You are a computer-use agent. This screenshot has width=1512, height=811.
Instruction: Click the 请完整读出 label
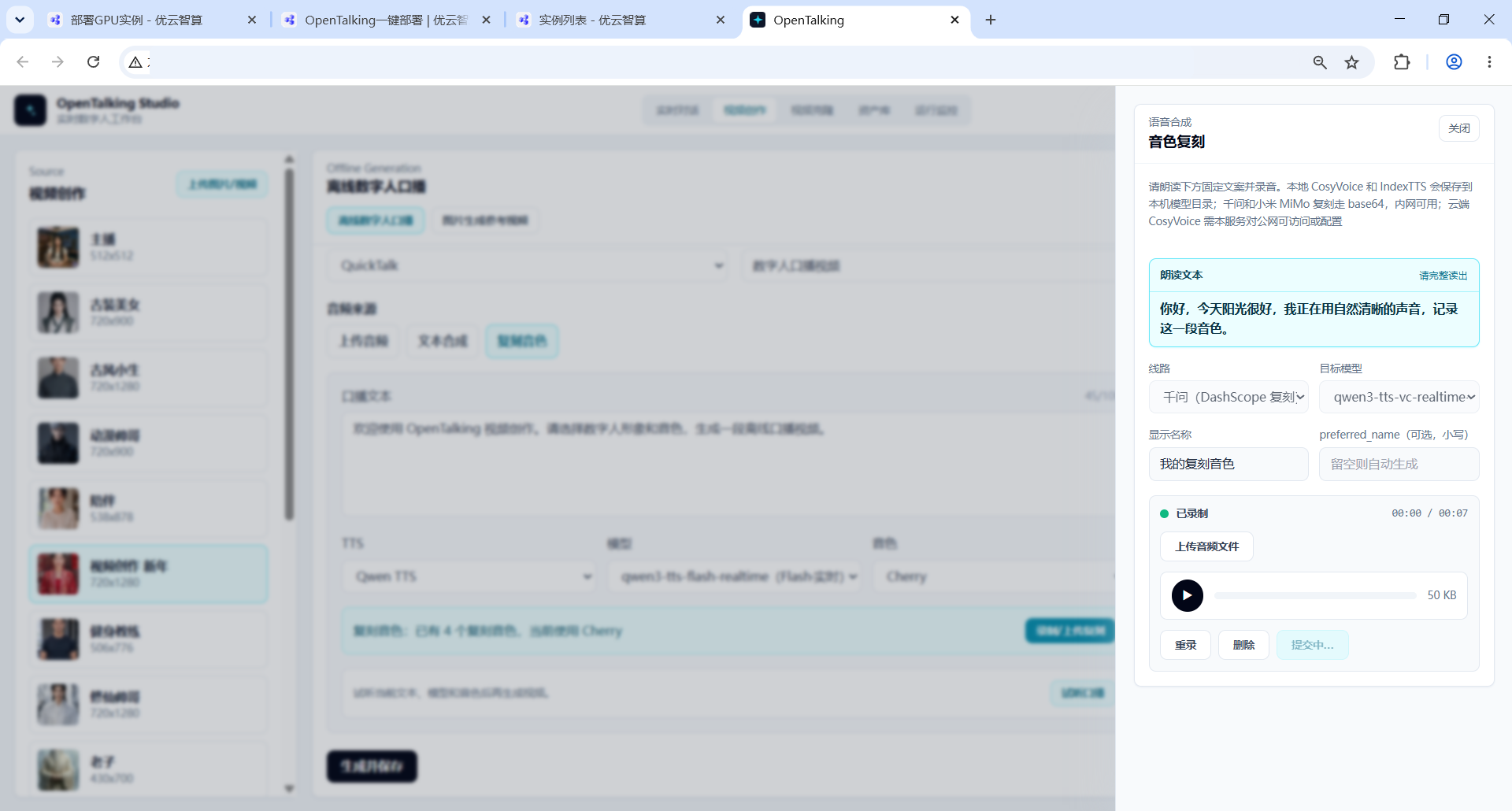1443,276
